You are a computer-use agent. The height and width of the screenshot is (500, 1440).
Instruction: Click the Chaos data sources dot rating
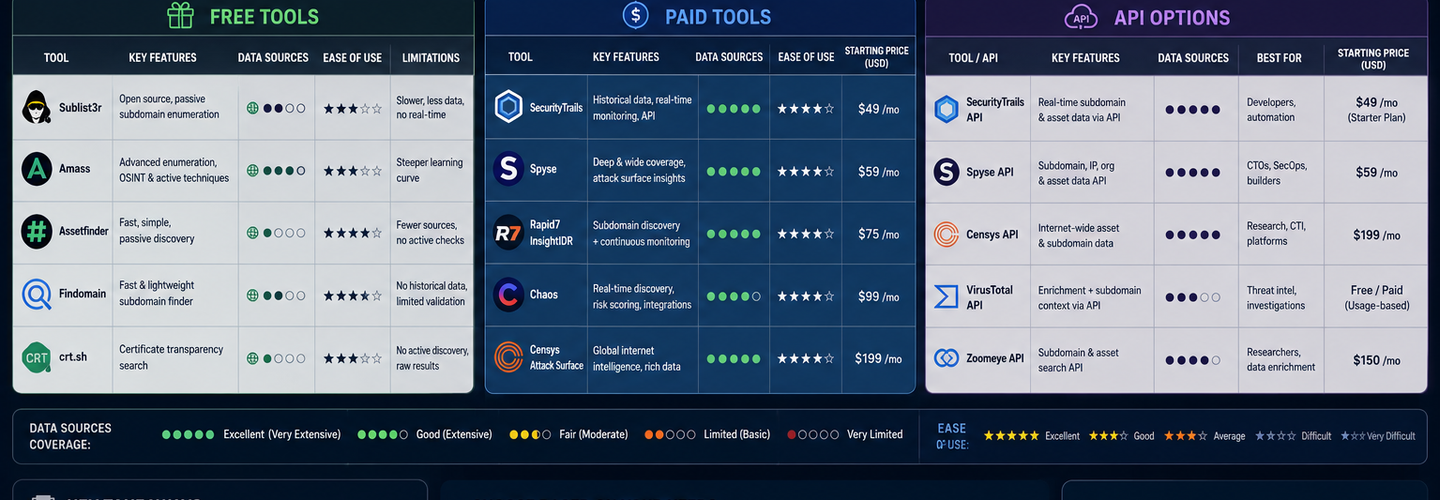(x=733, y=296)
